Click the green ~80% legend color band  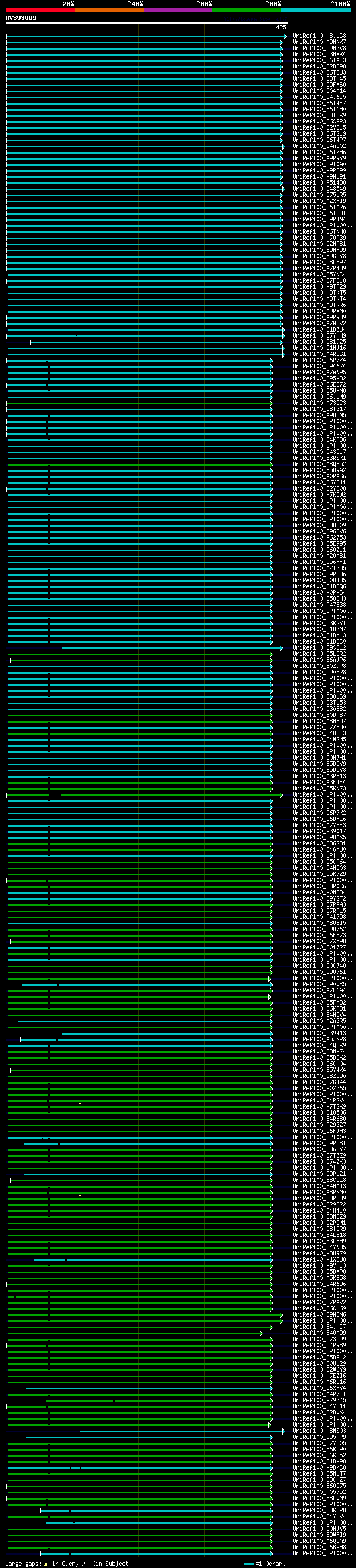click(246, 10)
